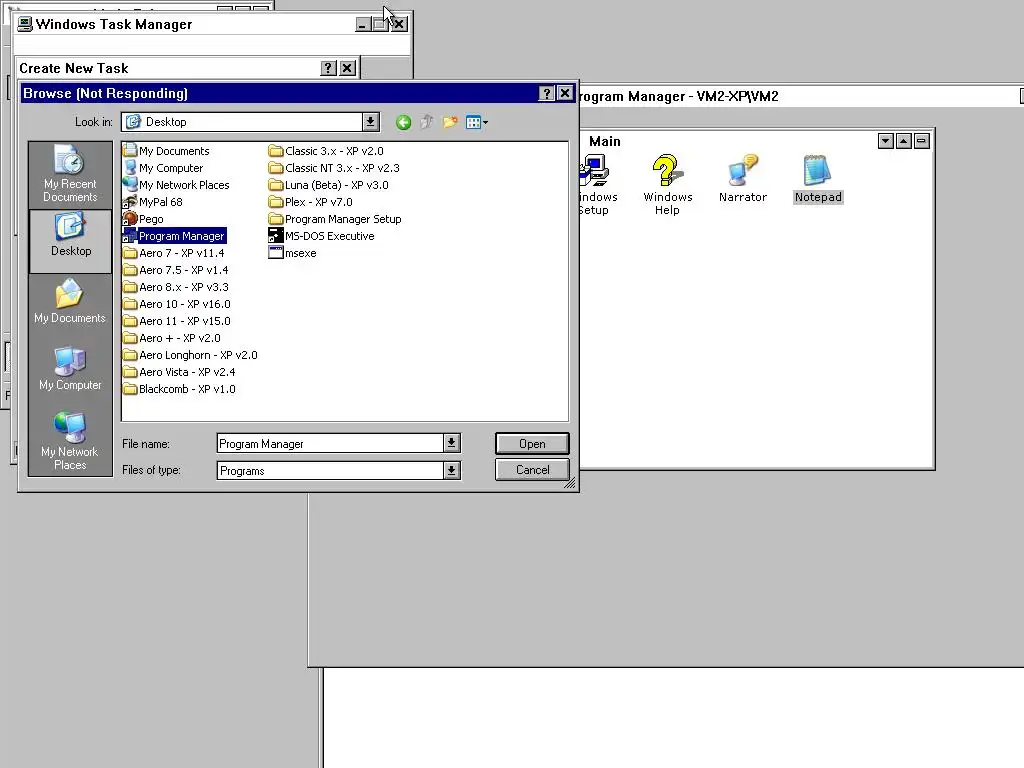Select the MS-DOS Executive program

click(x=322, y=236)
